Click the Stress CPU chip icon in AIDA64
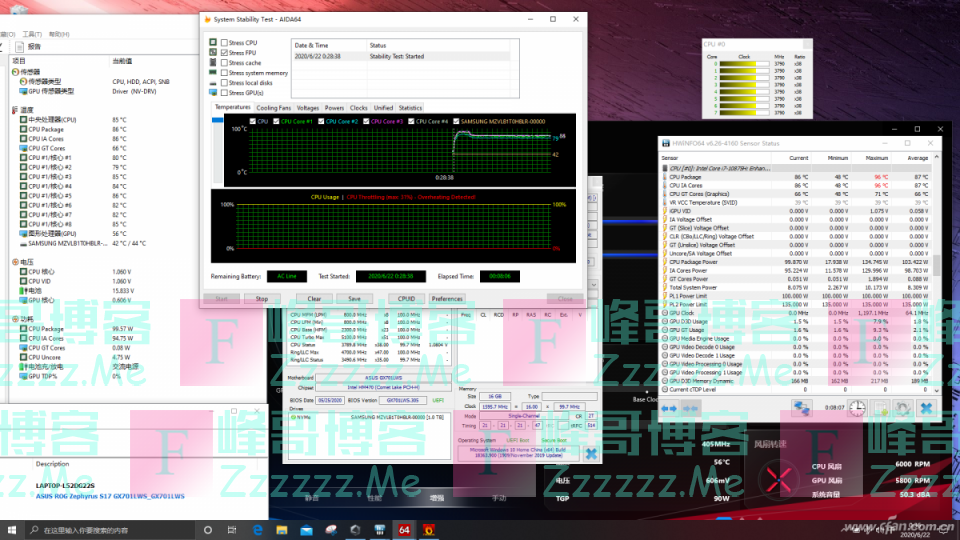Image resolution: width=960 pixels, height=540 pixels. [x=213, y=42]
